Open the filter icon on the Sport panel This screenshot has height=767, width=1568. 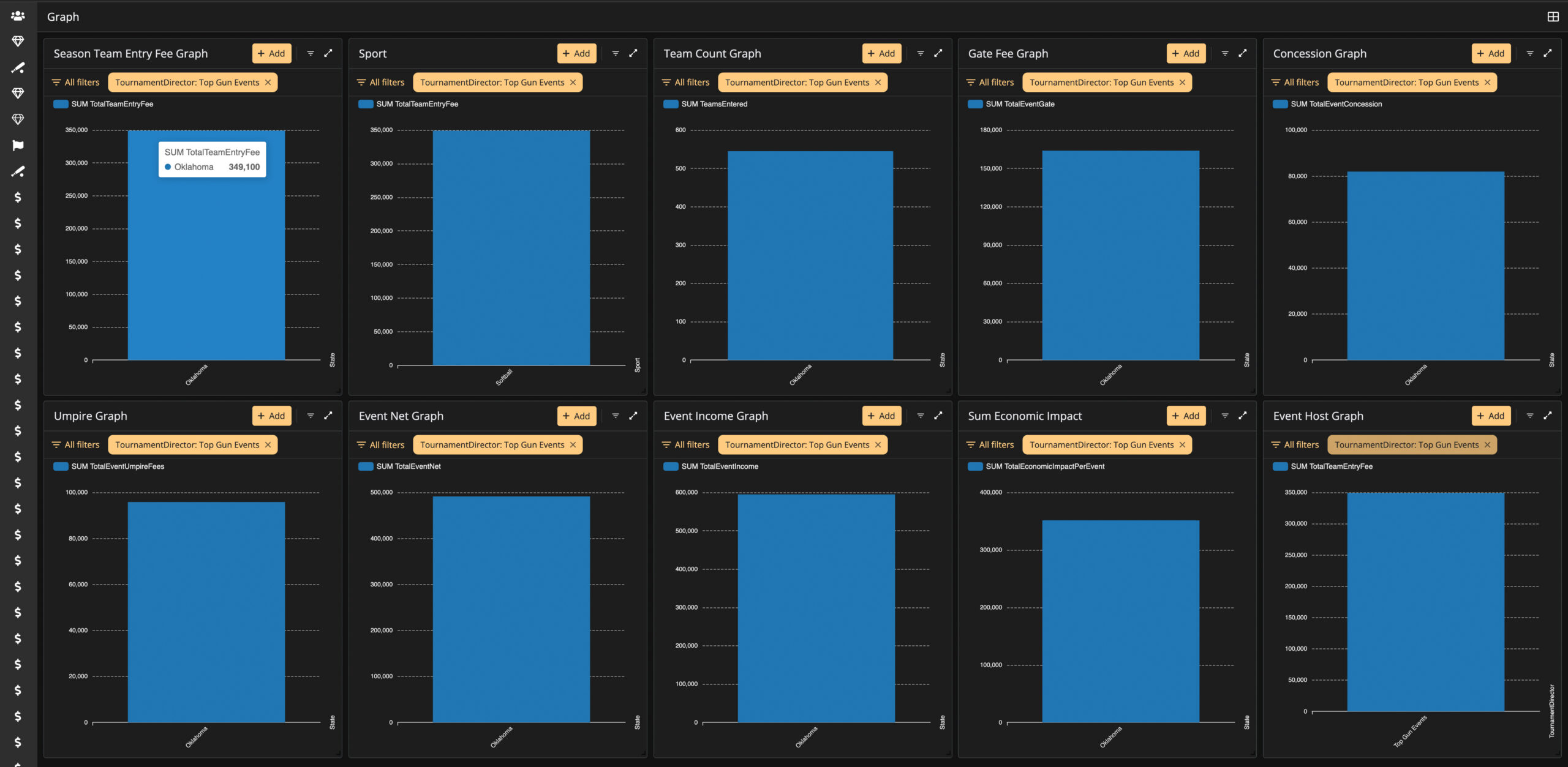616,53
